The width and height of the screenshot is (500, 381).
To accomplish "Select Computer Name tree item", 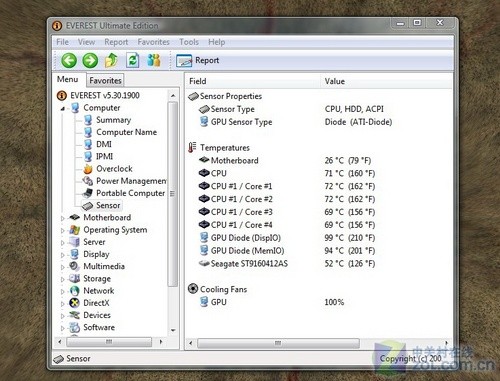I will [126, 132].
